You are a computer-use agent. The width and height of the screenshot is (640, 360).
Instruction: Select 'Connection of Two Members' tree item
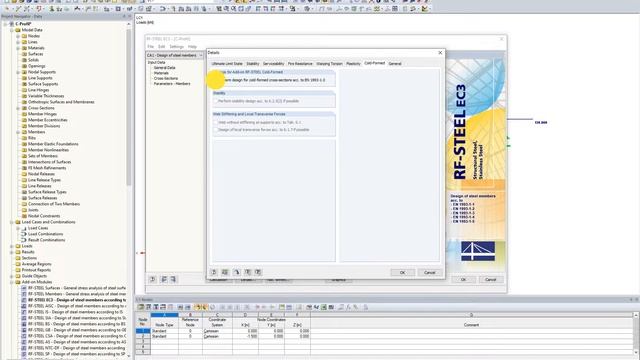click(54, 204)
